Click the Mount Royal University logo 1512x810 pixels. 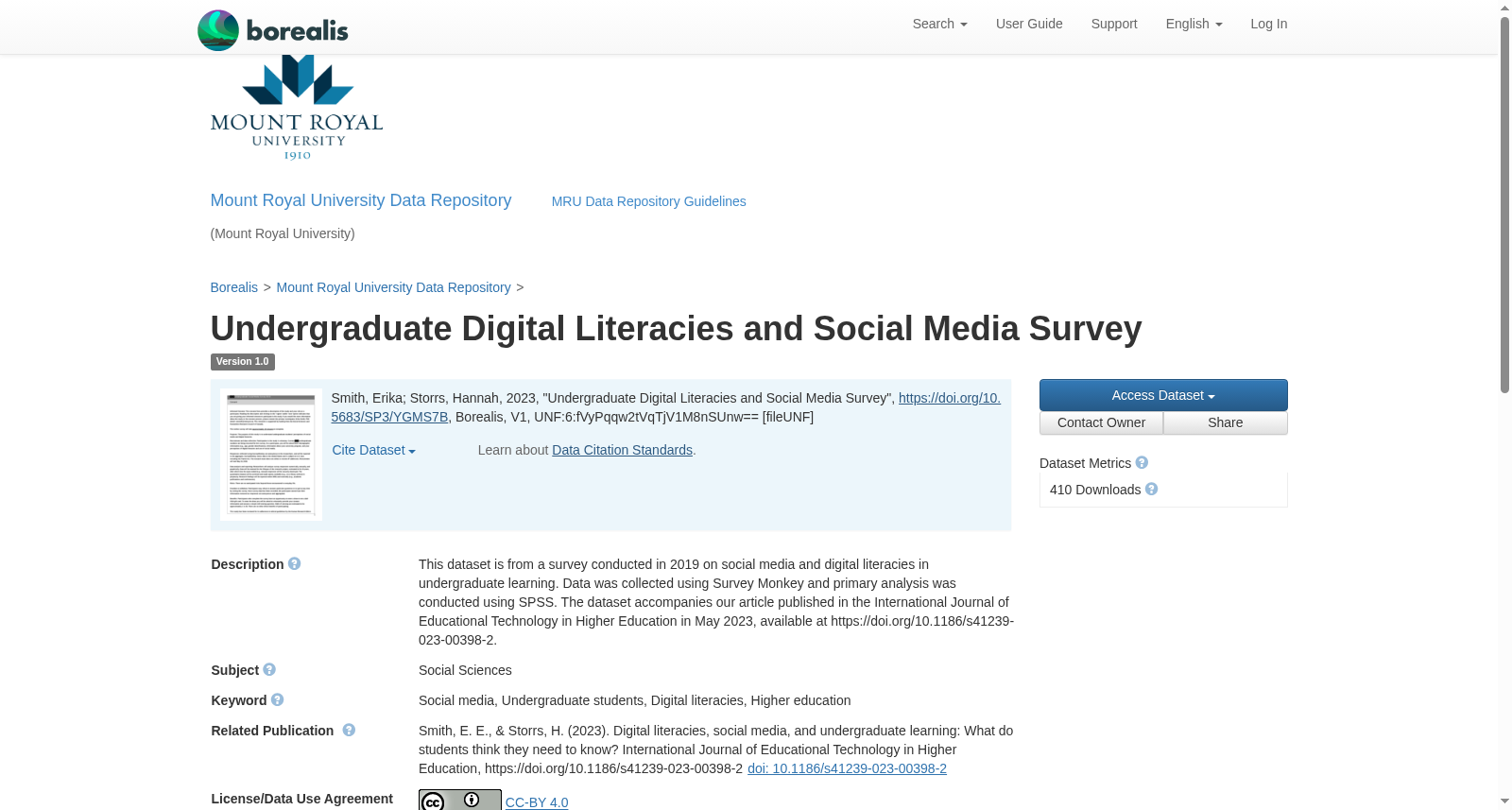tap(297, 108)
